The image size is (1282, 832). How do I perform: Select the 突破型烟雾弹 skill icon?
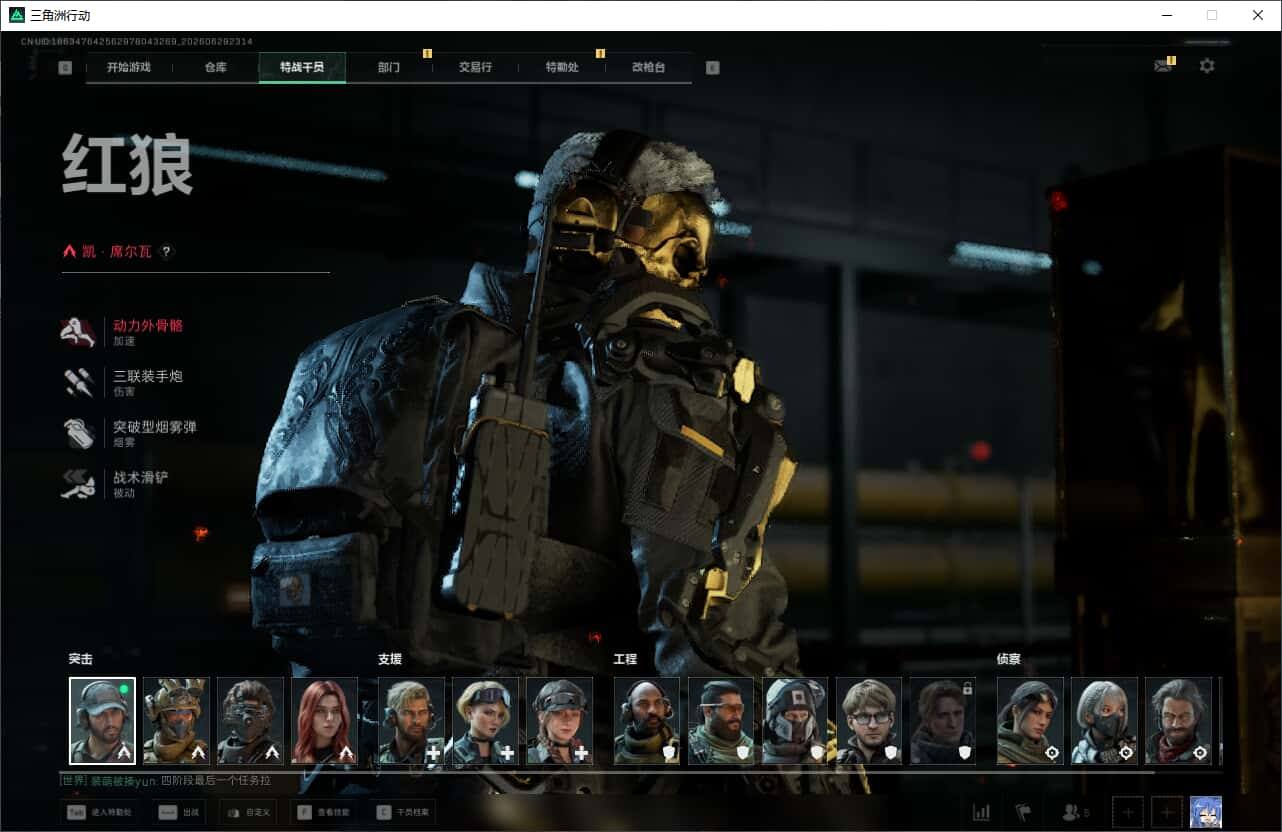[x=79, y=433]
